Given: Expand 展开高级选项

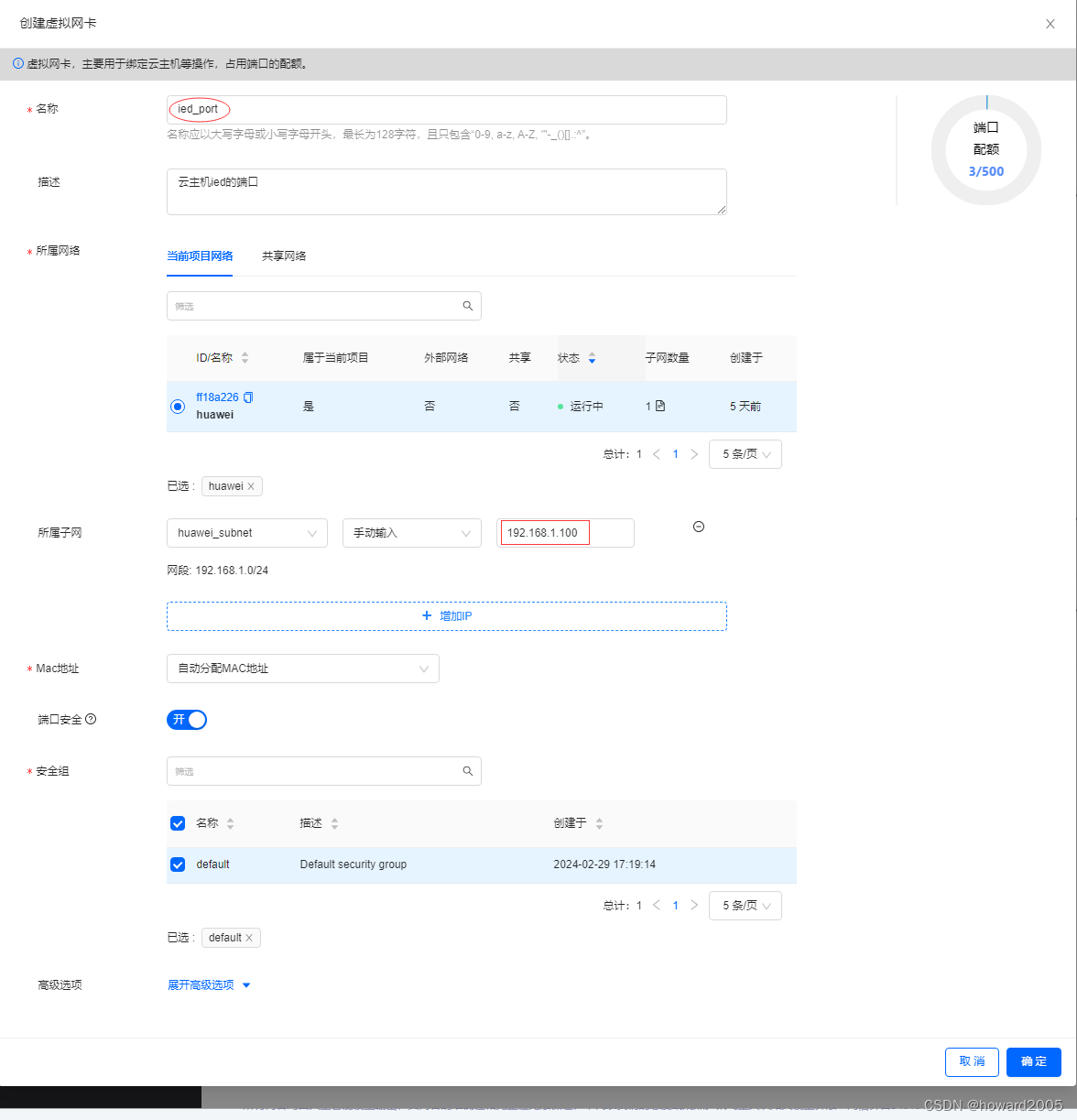Looking at the screenshot, I should pos(209,985).
